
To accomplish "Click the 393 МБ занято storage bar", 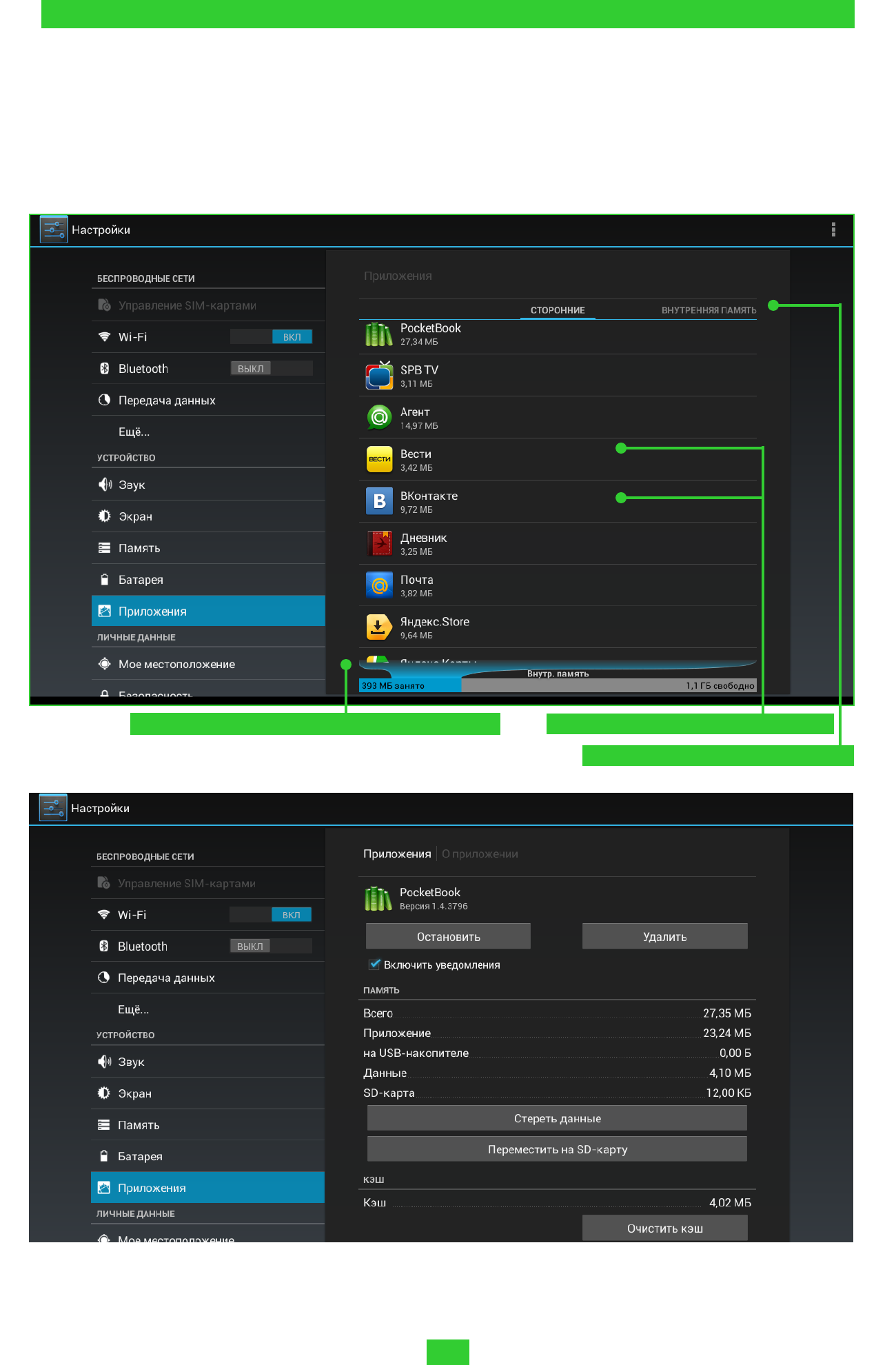I will click(x=410, y=685).
